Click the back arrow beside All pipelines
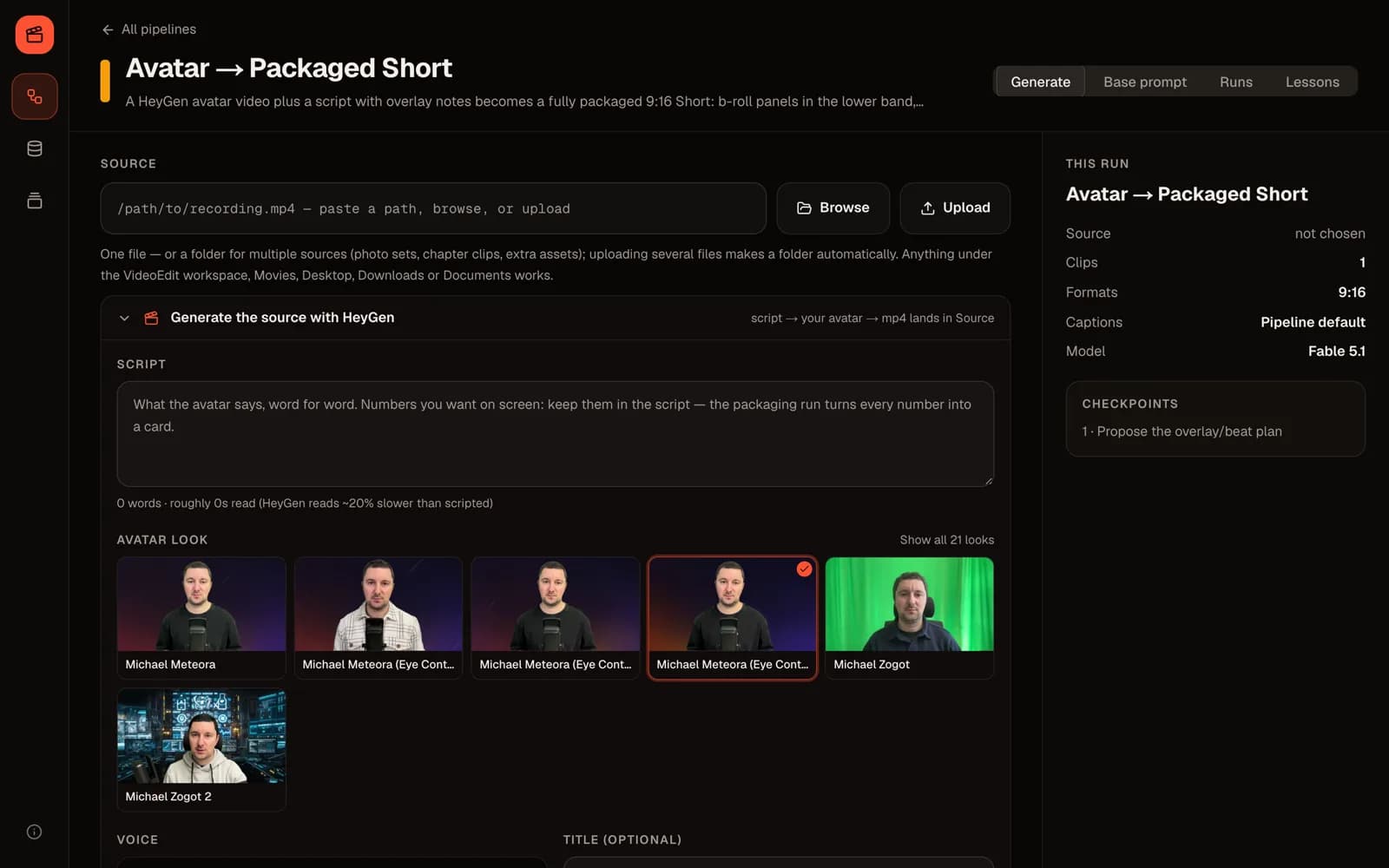Viewport: 1389px width, 868px height. (x=108, y=30)
